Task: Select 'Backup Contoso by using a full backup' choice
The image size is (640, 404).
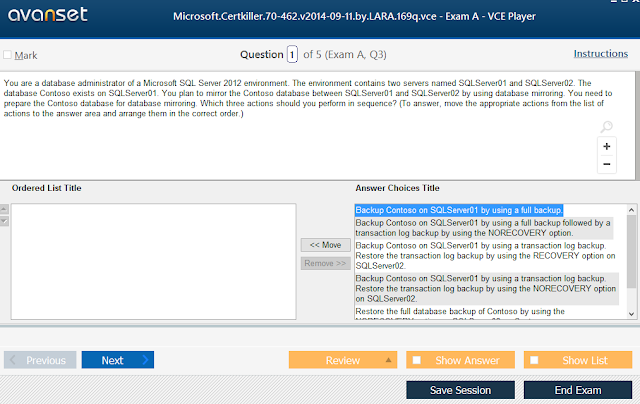Action: 459,210
